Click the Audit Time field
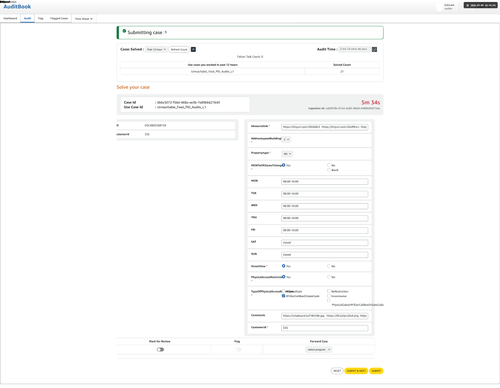500x388 pixels. point(354,49)
